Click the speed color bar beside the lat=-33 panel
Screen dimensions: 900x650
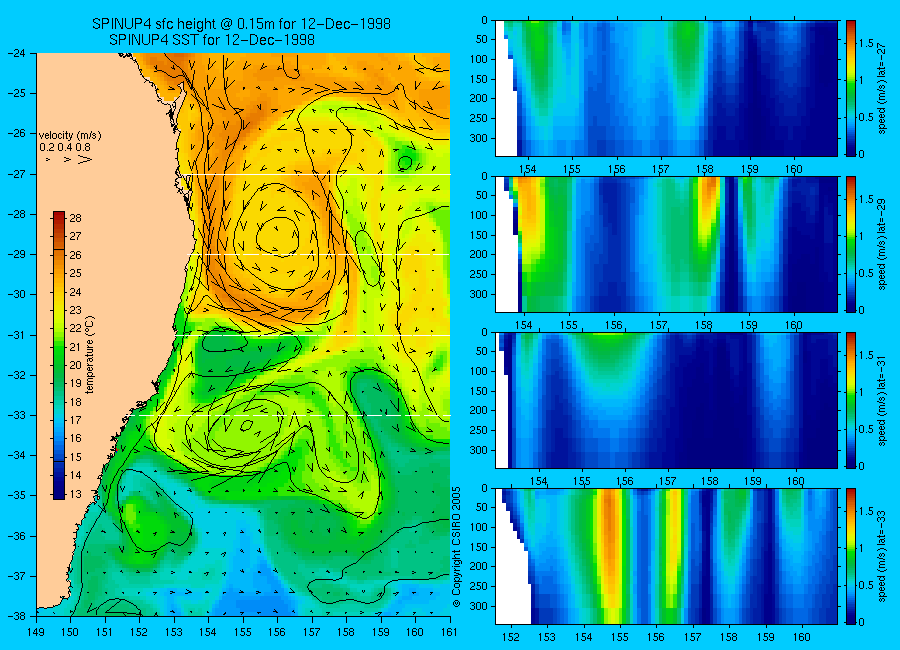(850, 556)
